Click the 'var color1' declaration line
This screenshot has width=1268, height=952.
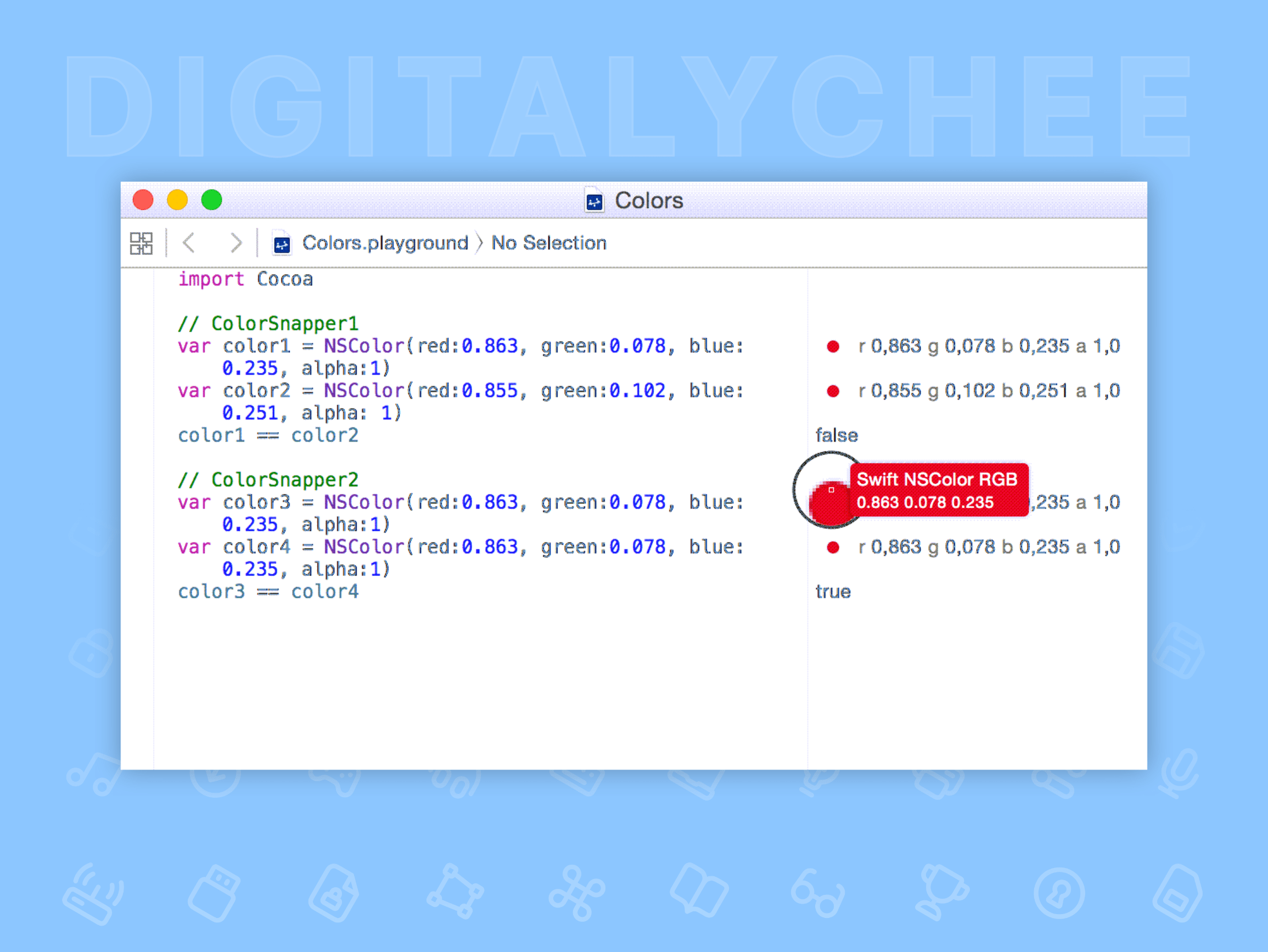click(461, 346)
